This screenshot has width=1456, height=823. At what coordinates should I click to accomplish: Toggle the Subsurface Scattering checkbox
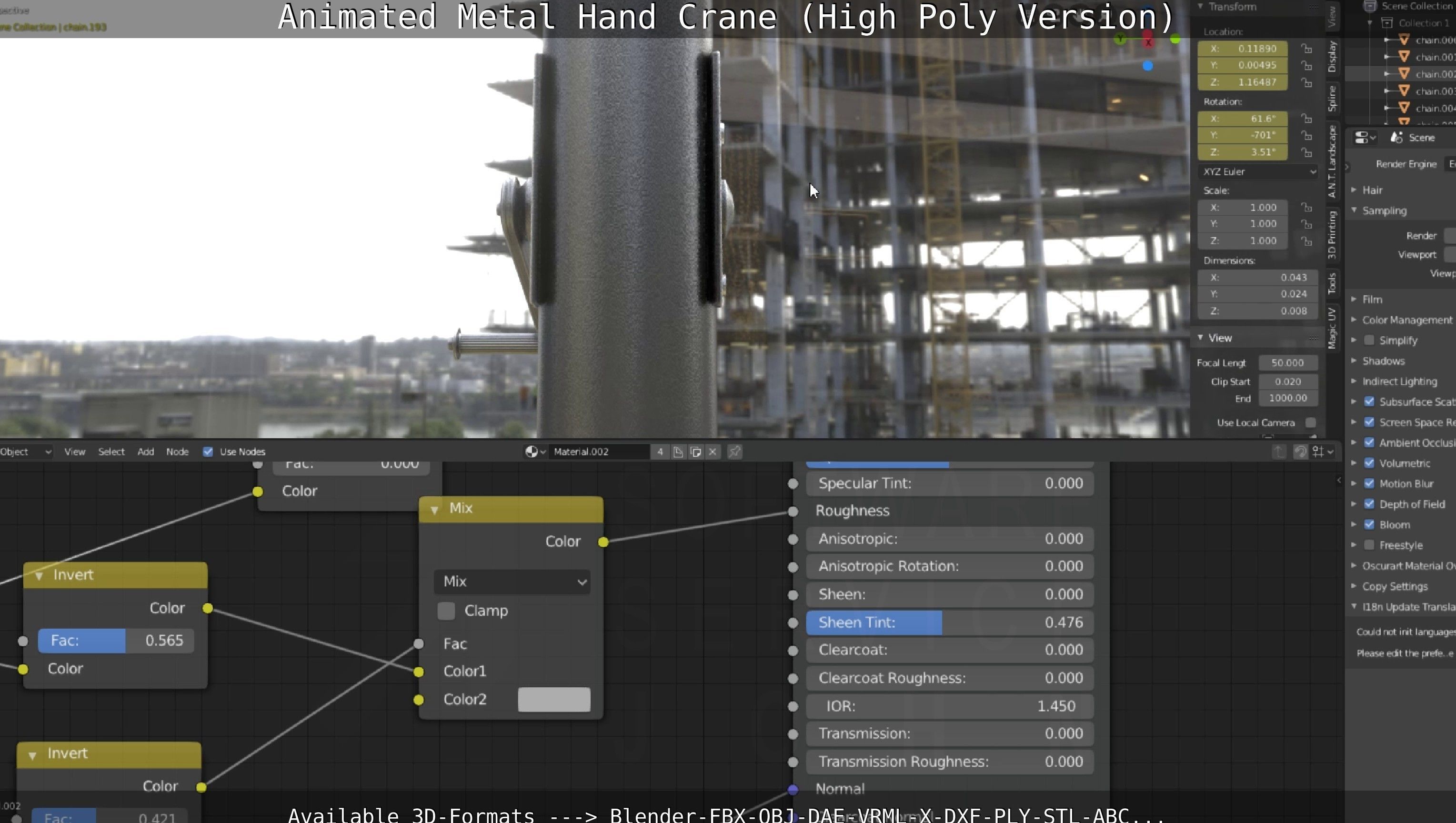(x=1369, y=401)
